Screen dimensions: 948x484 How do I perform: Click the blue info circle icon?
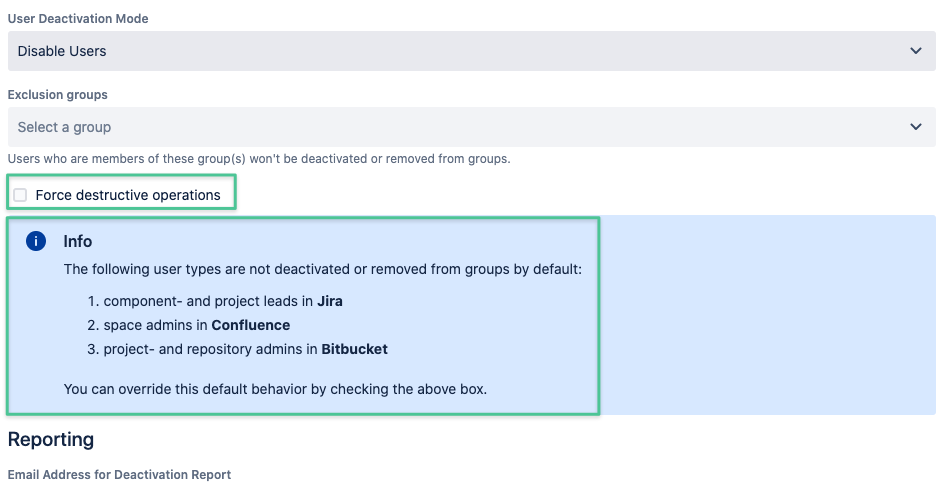[x=36, y=241]
